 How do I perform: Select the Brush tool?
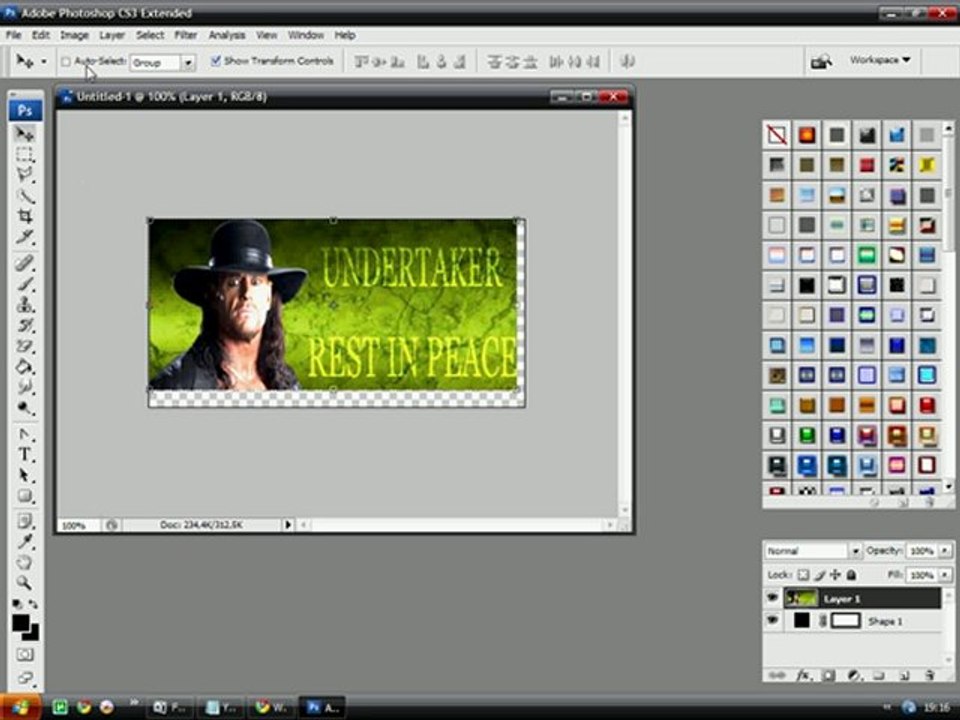click(x=24, y=283)
